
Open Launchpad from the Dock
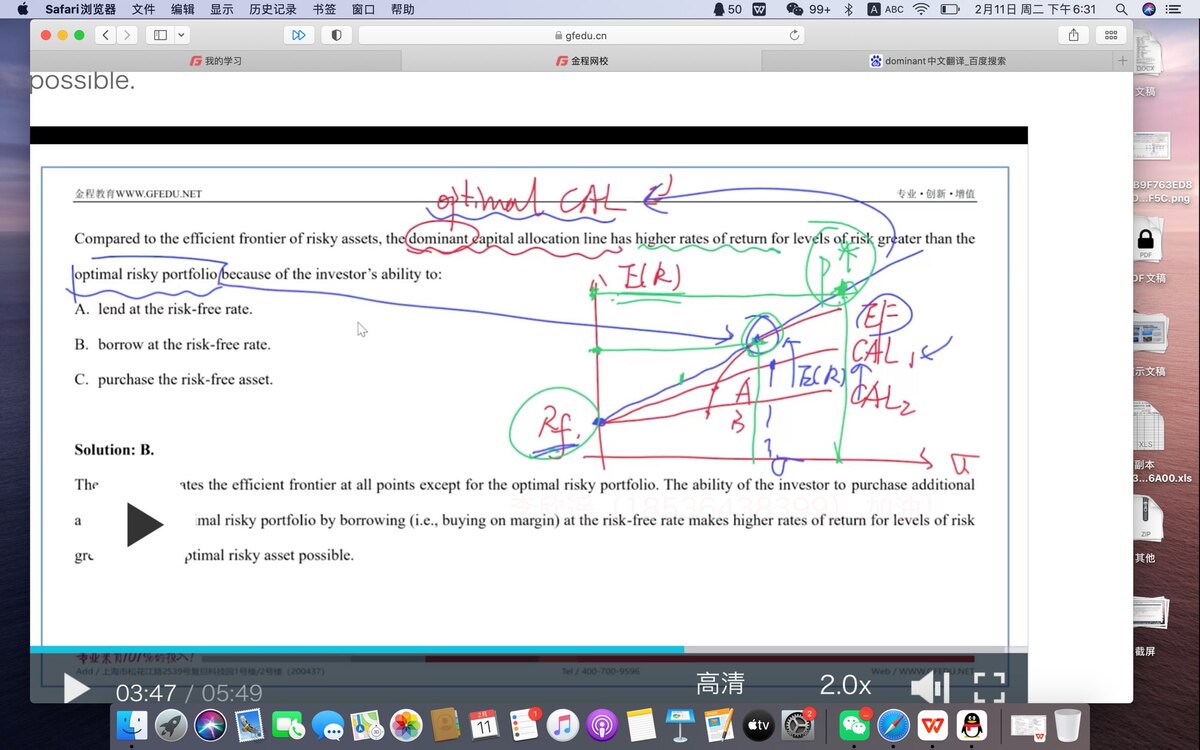click(x=171, y=724)
